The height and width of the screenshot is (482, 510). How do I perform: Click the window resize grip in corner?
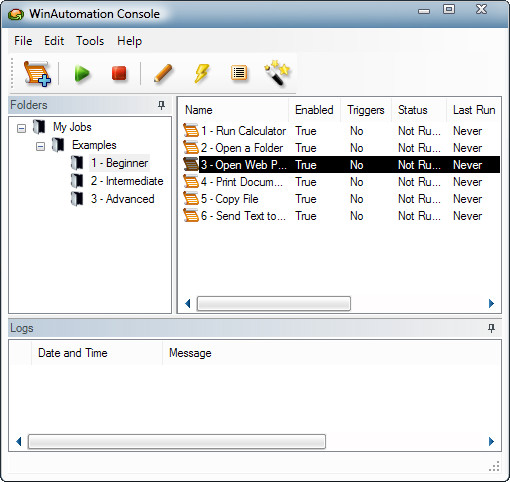click(x=494, y=466)
